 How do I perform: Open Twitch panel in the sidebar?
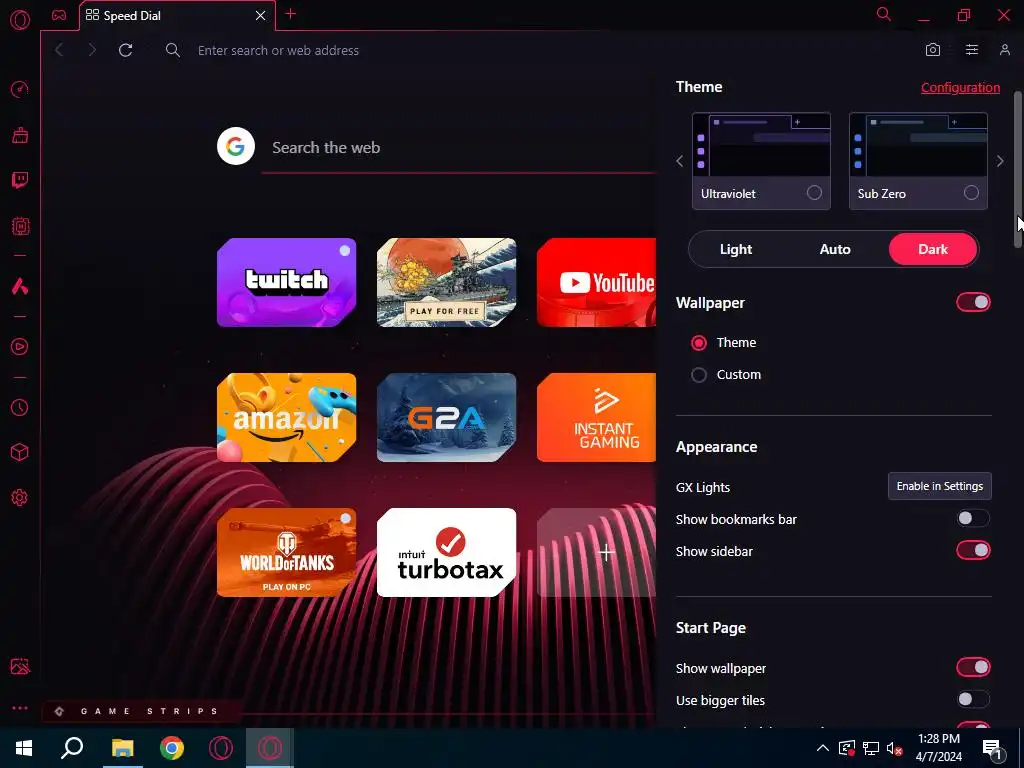20,180
